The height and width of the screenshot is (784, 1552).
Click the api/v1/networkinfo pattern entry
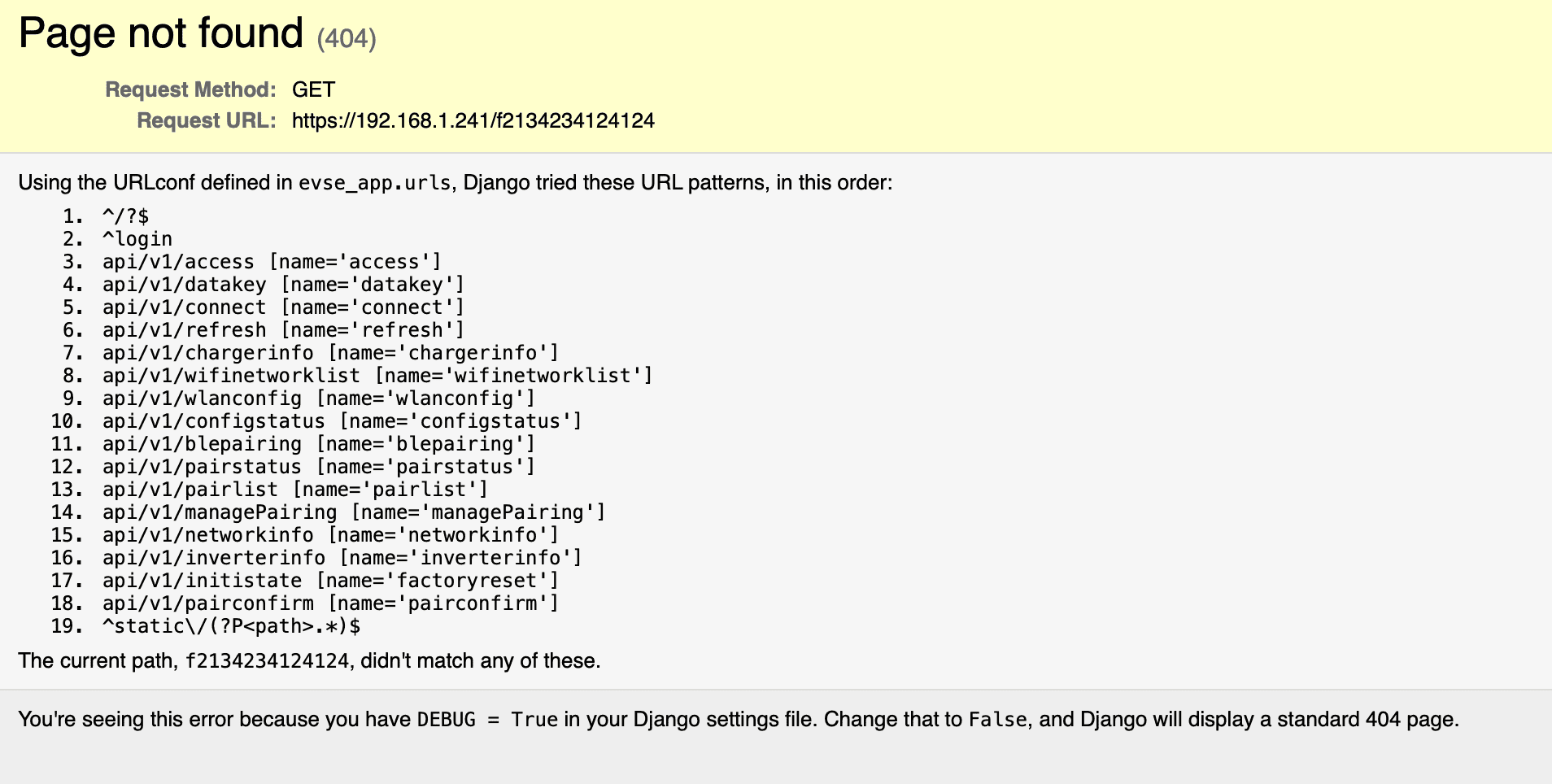[x=330, y=535]
